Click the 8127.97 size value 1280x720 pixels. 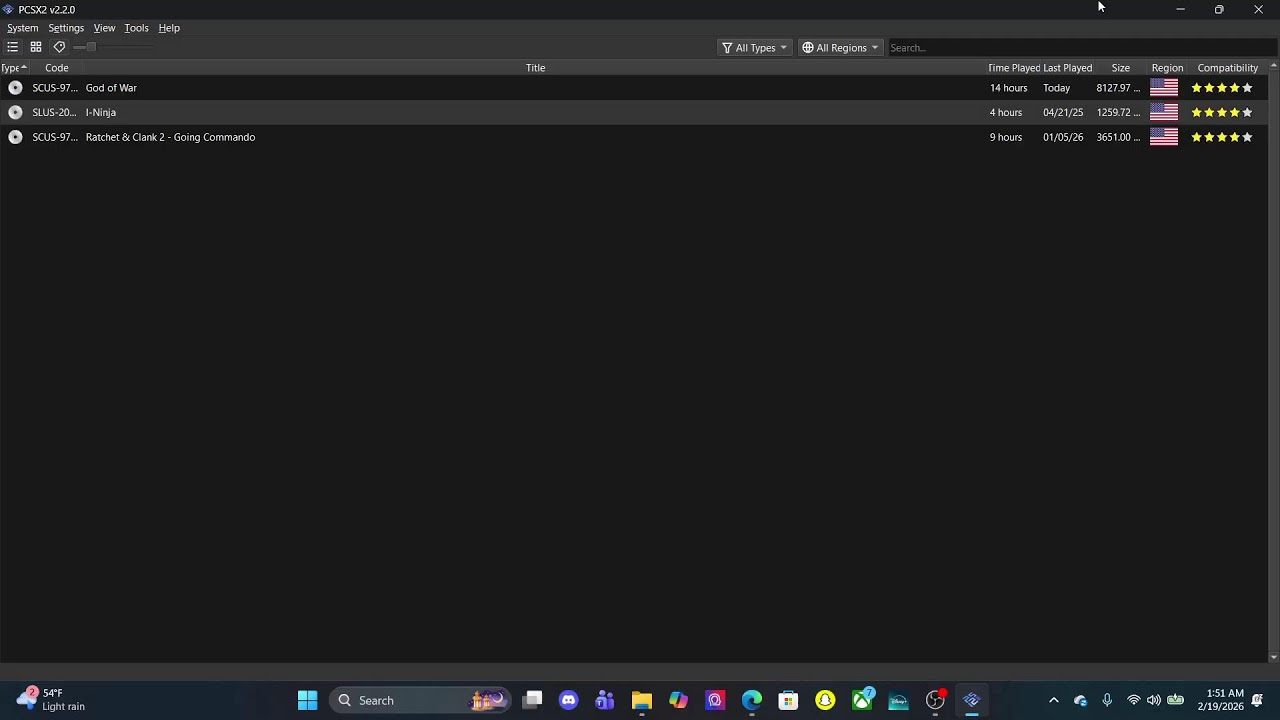[1118, 88]
